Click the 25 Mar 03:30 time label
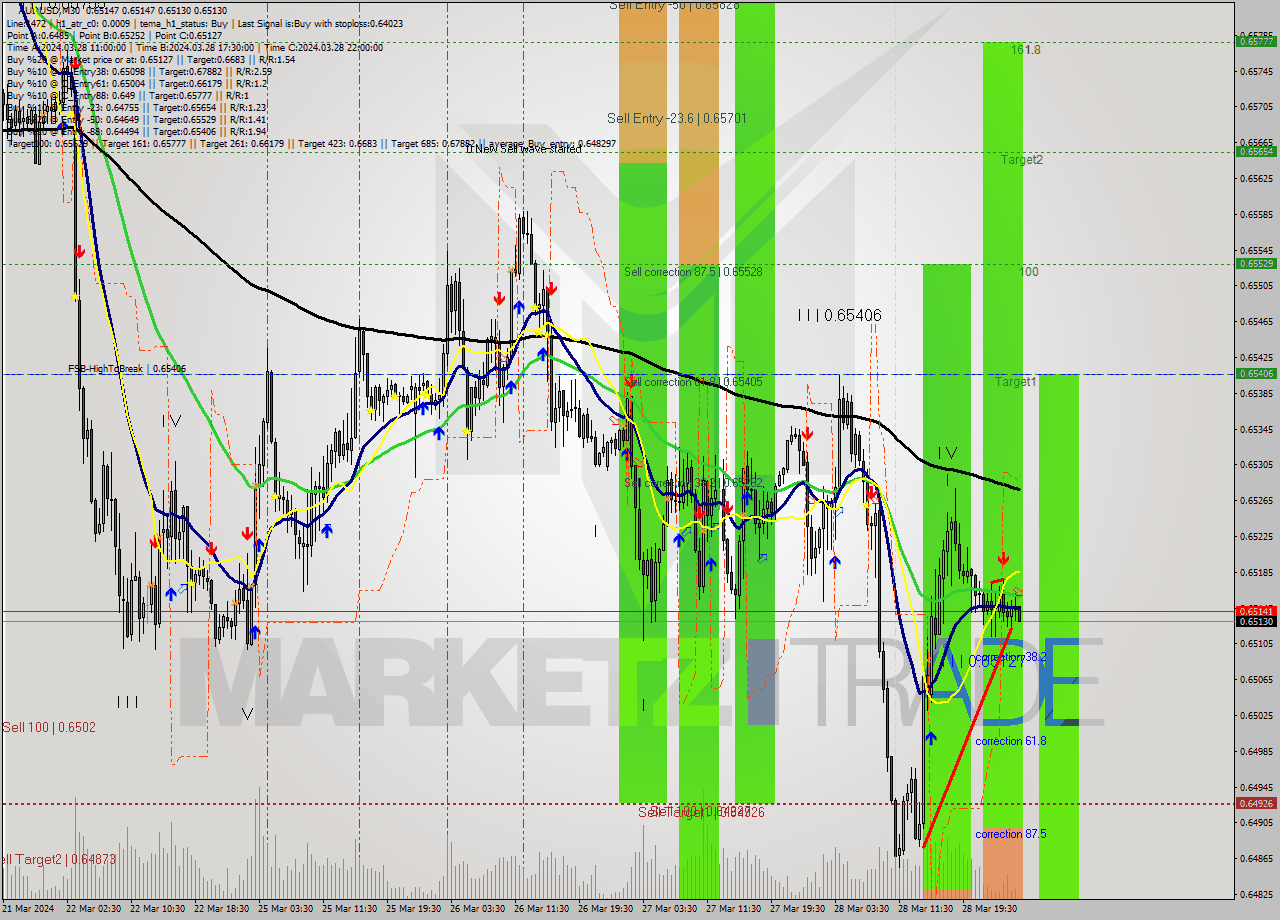 285,908
